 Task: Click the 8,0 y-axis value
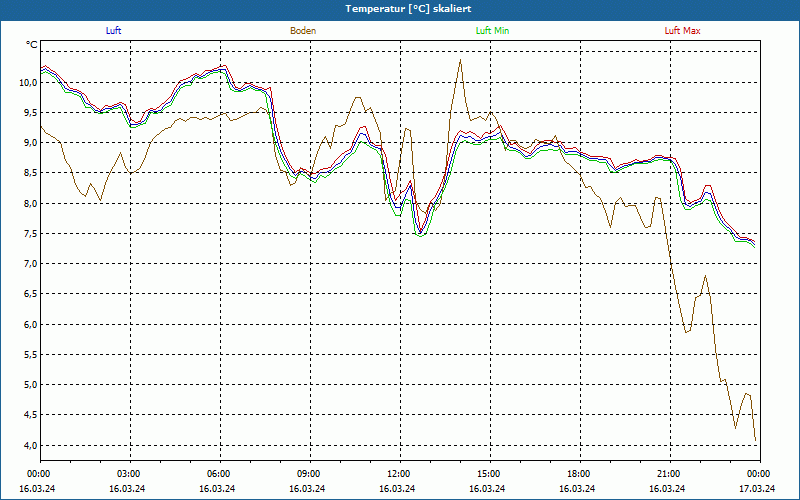31,204
